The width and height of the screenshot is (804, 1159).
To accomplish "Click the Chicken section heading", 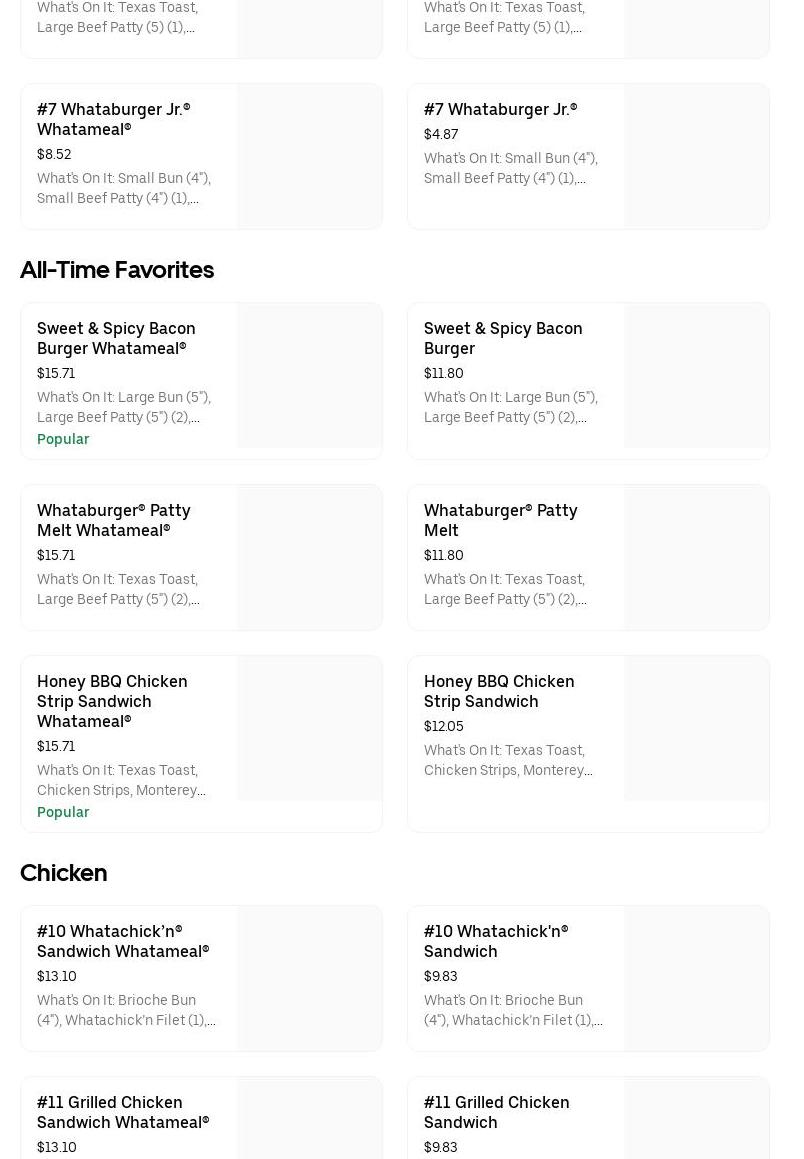I will [64, 873].
